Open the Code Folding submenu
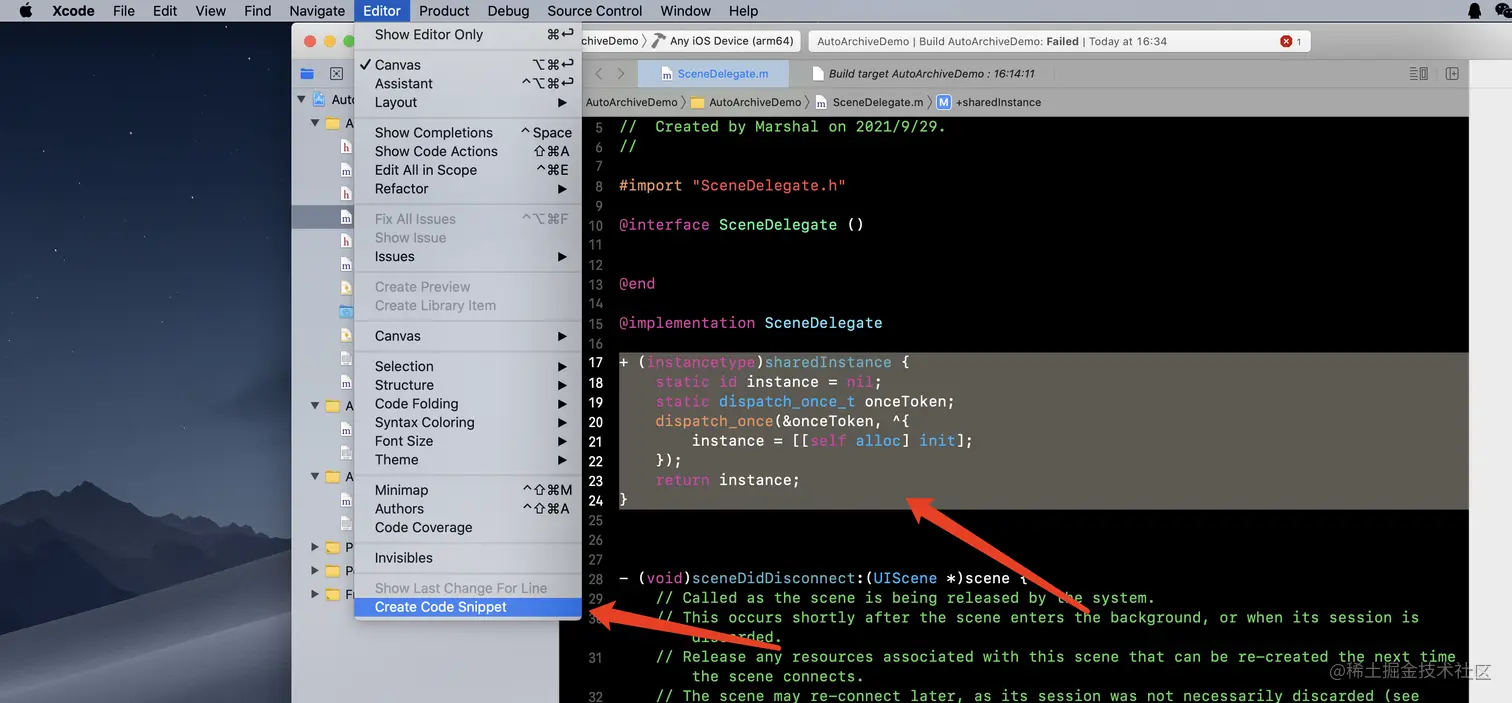This screenshot has width=1512, height=703. click(468, 404)
